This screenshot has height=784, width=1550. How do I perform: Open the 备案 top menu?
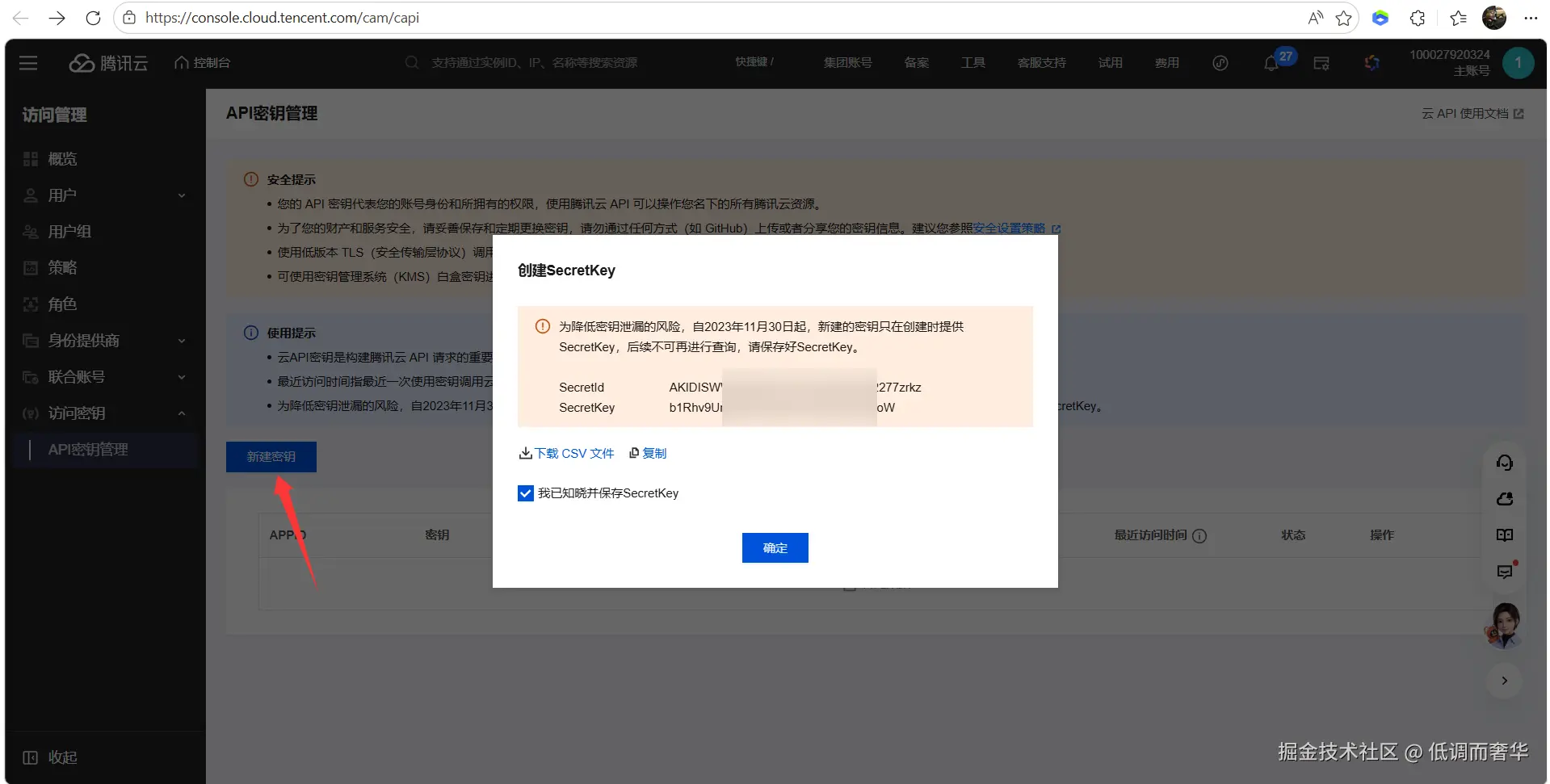pyautogui.click(x=916, y=63)
